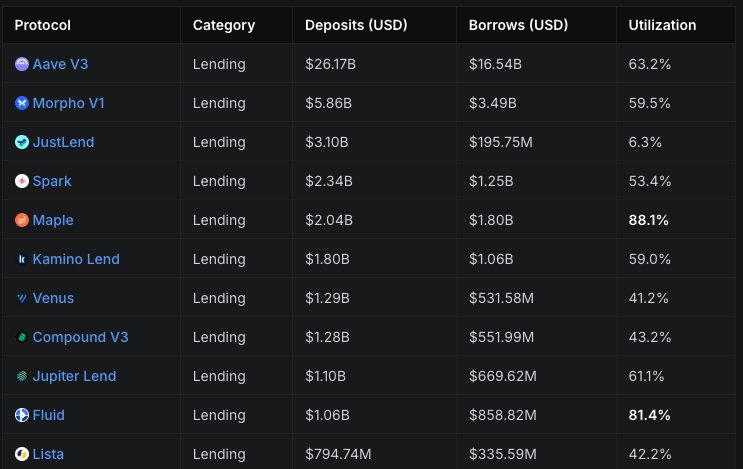Open the Compound V3 link

(80, 337)
